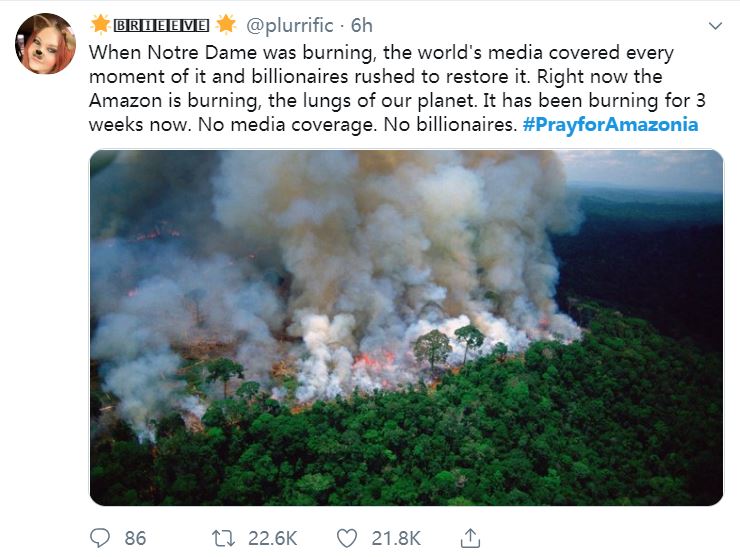Retweet this Amazon fire tweet
The width and height of the screenshot is (740, 557).
[x=223, y=538]
